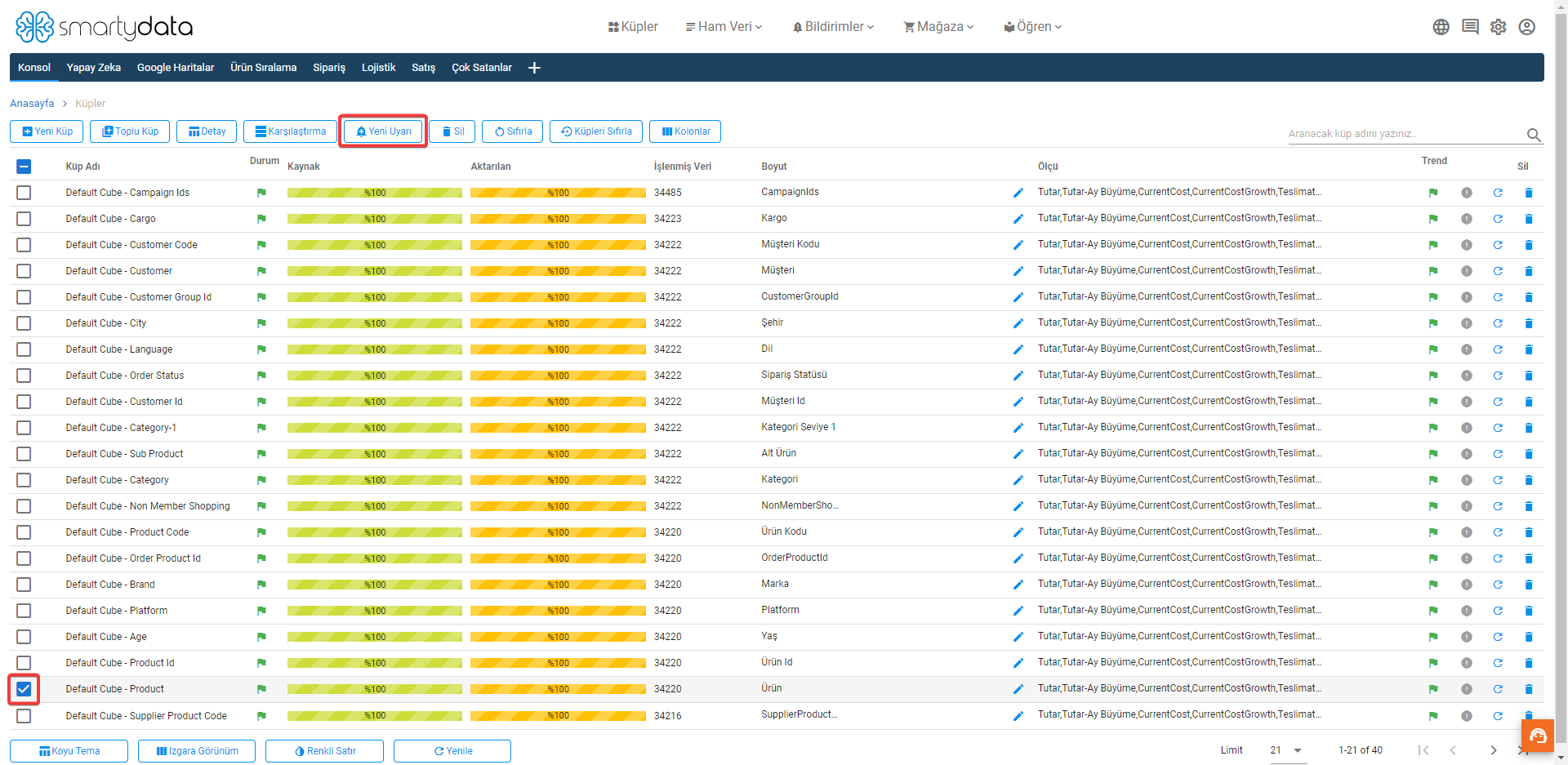Uncheck Default Cube - Product checkbox
Image resolution: width=1568 pixels, height=765 pixels.
tap(24, 689)
